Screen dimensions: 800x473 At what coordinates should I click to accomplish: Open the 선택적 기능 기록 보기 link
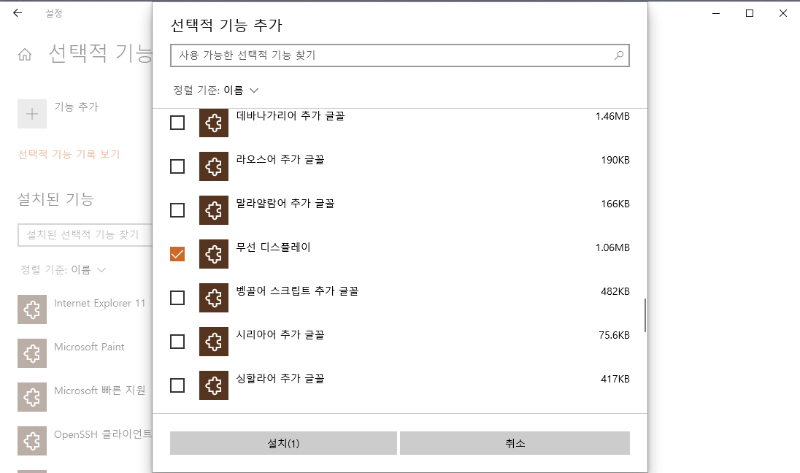(x=69, y=154)
